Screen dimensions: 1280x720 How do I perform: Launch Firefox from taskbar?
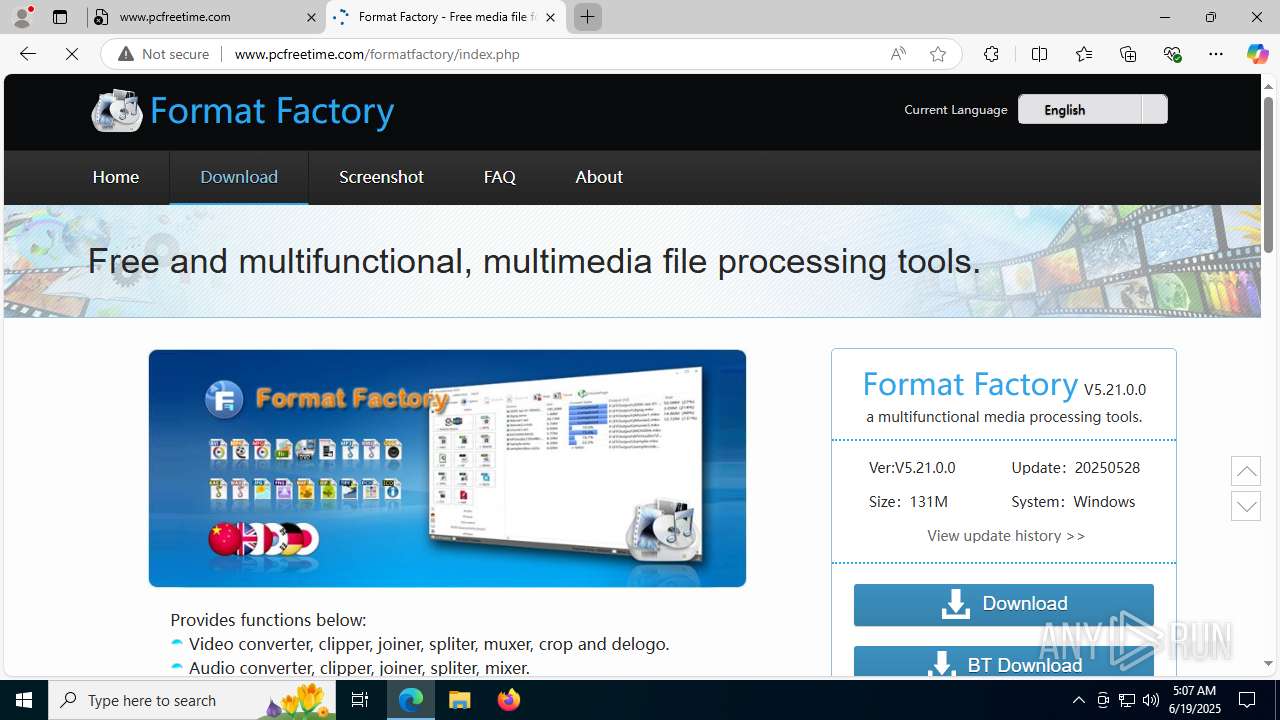point(509,700)
